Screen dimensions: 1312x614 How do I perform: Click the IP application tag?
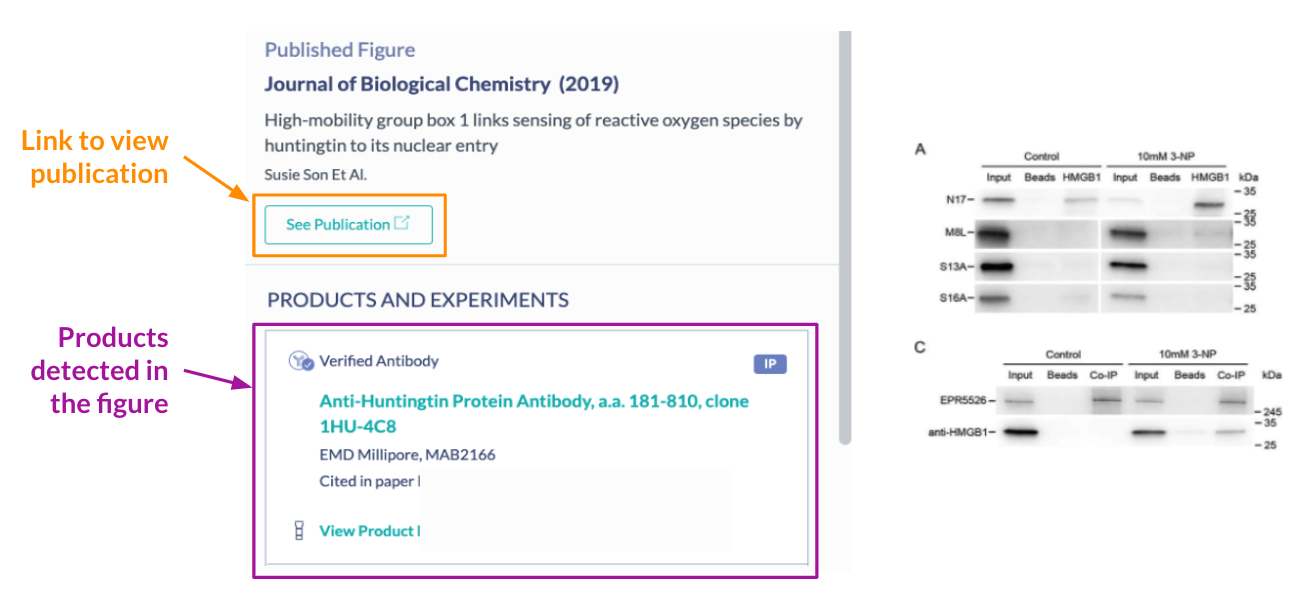pyautogui.click(x=769, y=364)
